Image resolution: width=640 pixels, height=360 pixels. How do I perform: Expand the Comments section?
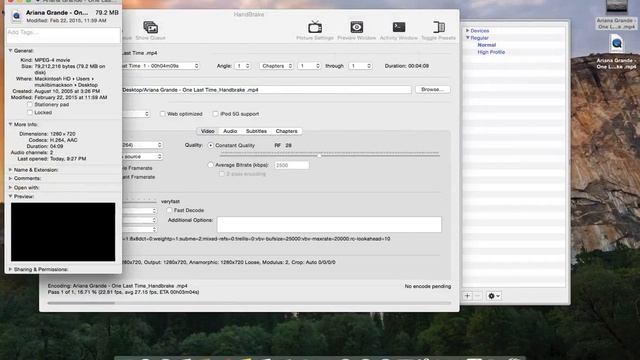[x=11, y=178]
